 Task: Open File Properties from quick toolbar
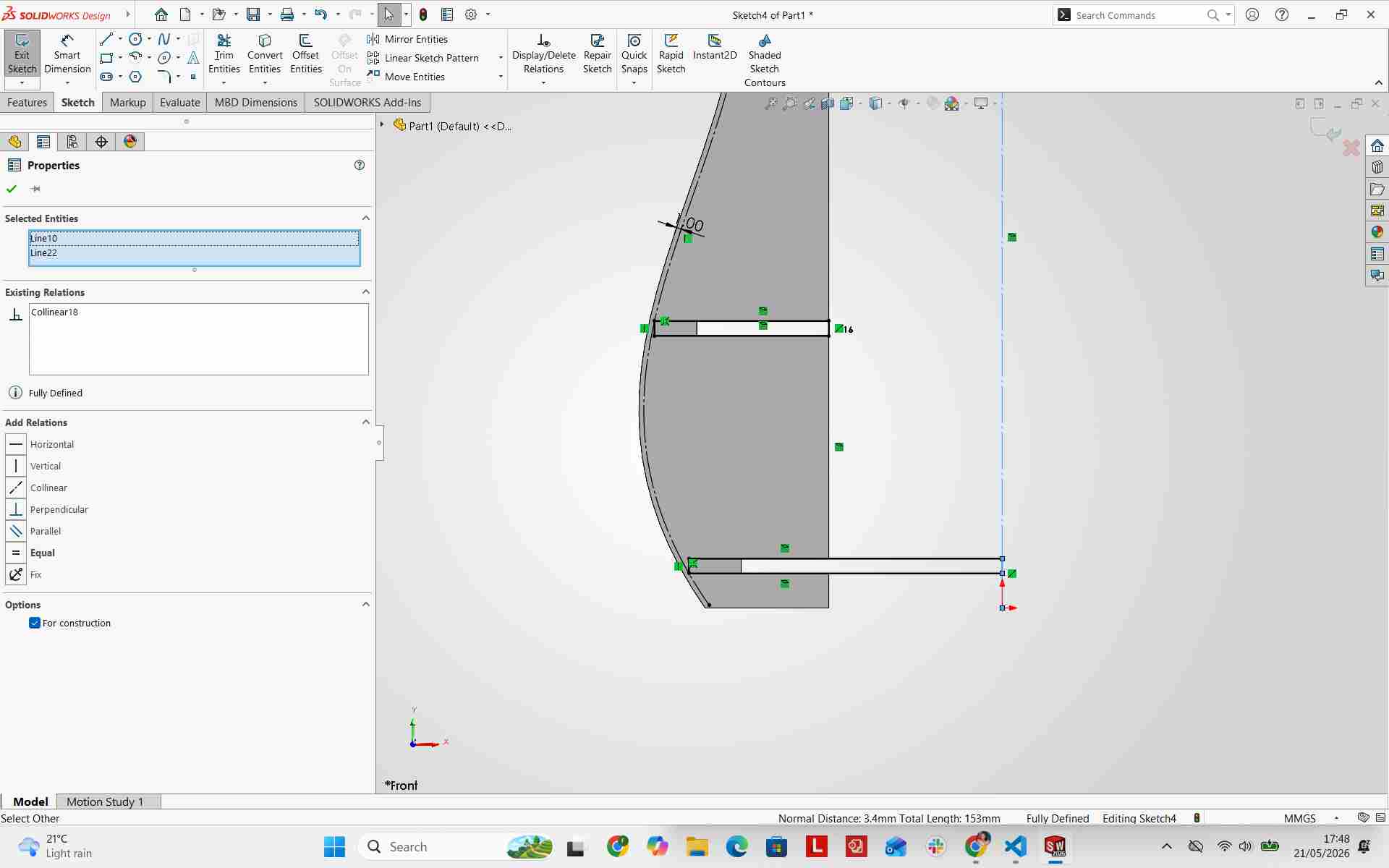tap(447, 14)
